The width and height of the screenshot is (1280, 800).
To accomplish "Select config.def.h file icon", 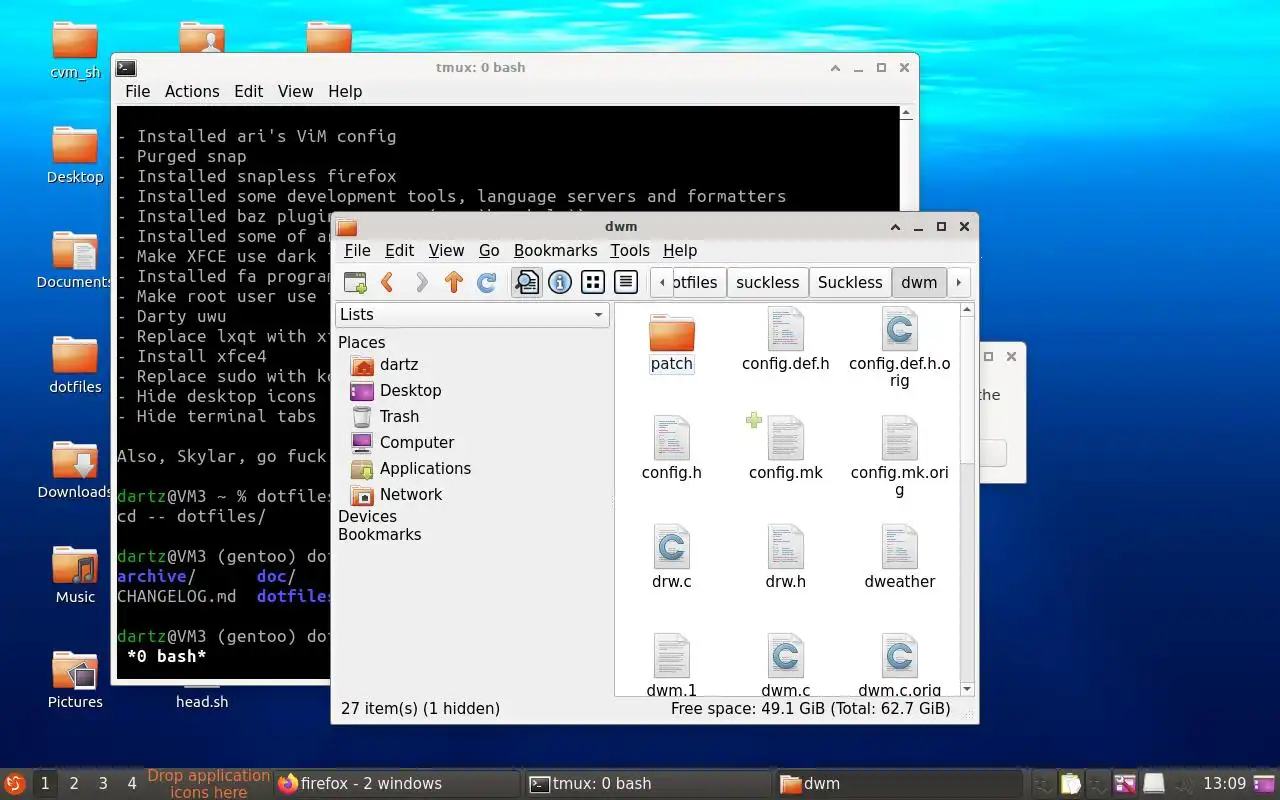I will pyautogui.click(x=785, y=330).
